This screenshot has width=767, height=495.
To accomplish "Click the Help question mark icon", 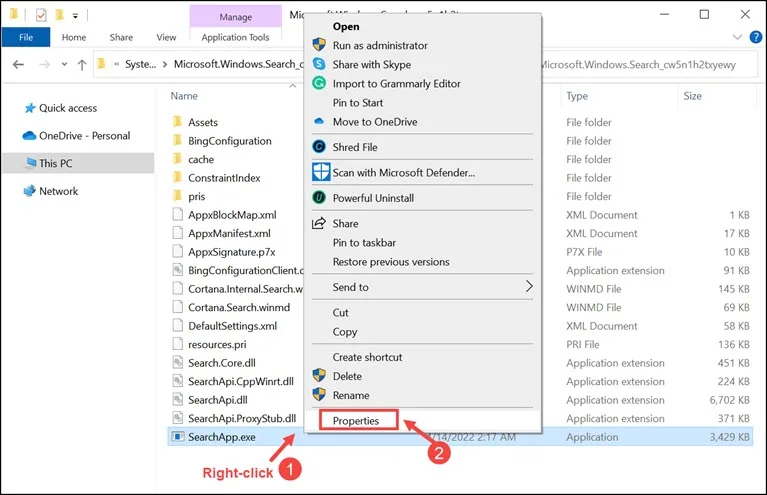I will click(755, 37).
